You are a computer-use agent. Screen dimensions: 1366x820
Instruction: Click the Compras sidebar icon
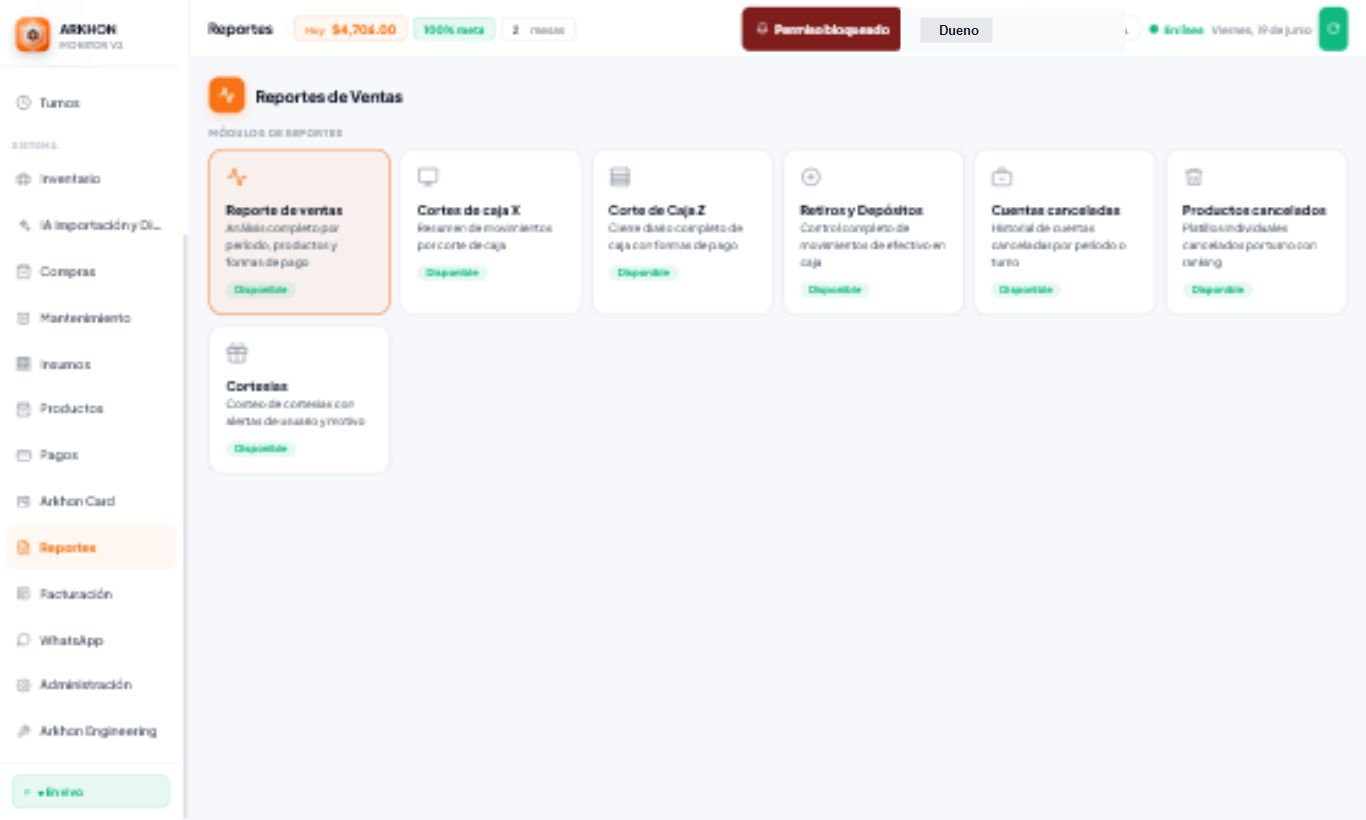pos(24,272)
